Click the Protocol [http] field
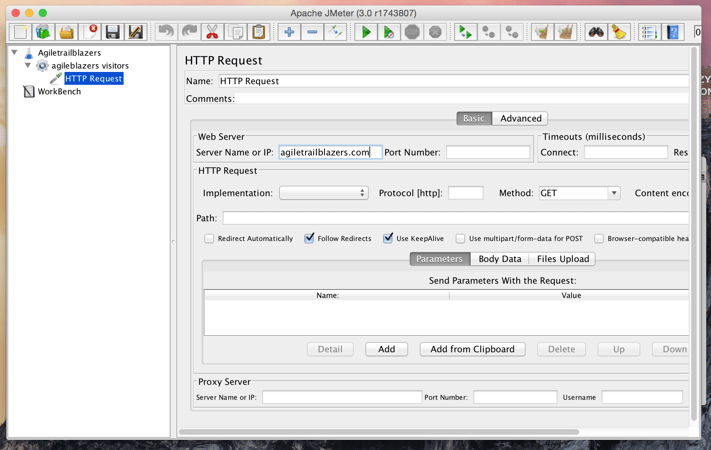 466,193
